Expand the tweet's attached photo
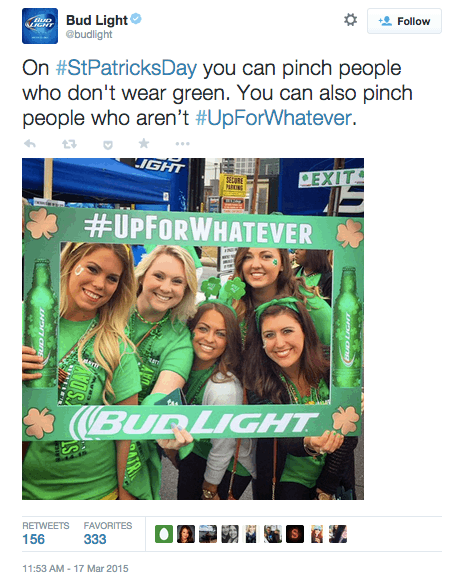 193,329
